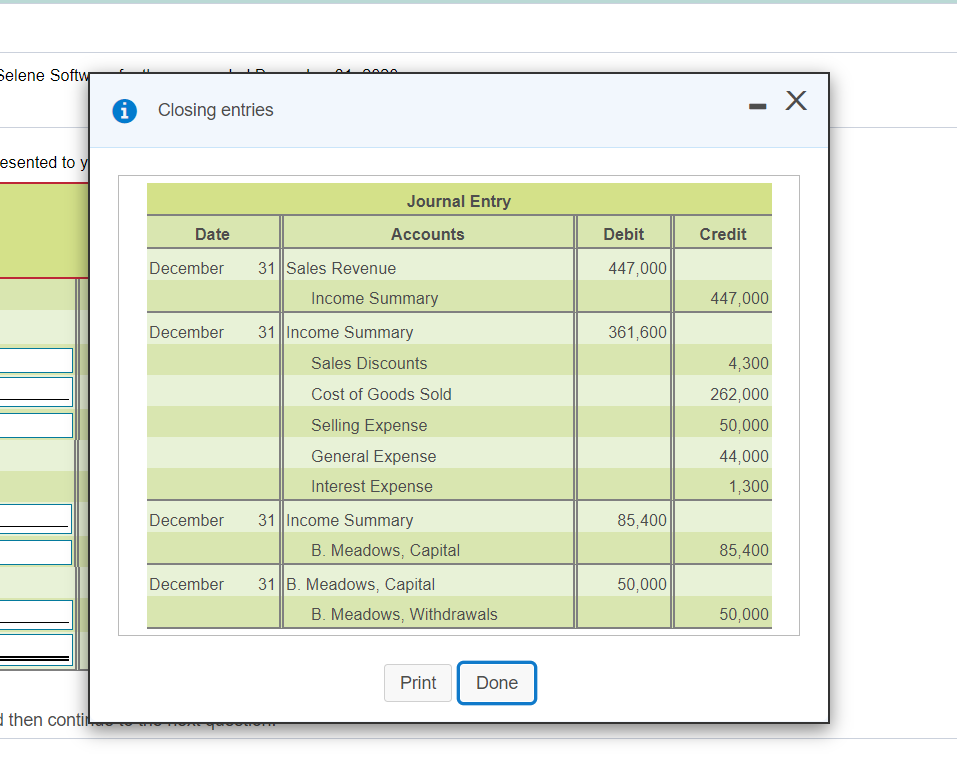Screen dimensions: 957x774
Task: Click the Done button to confirm
Action: pos(496,682)
